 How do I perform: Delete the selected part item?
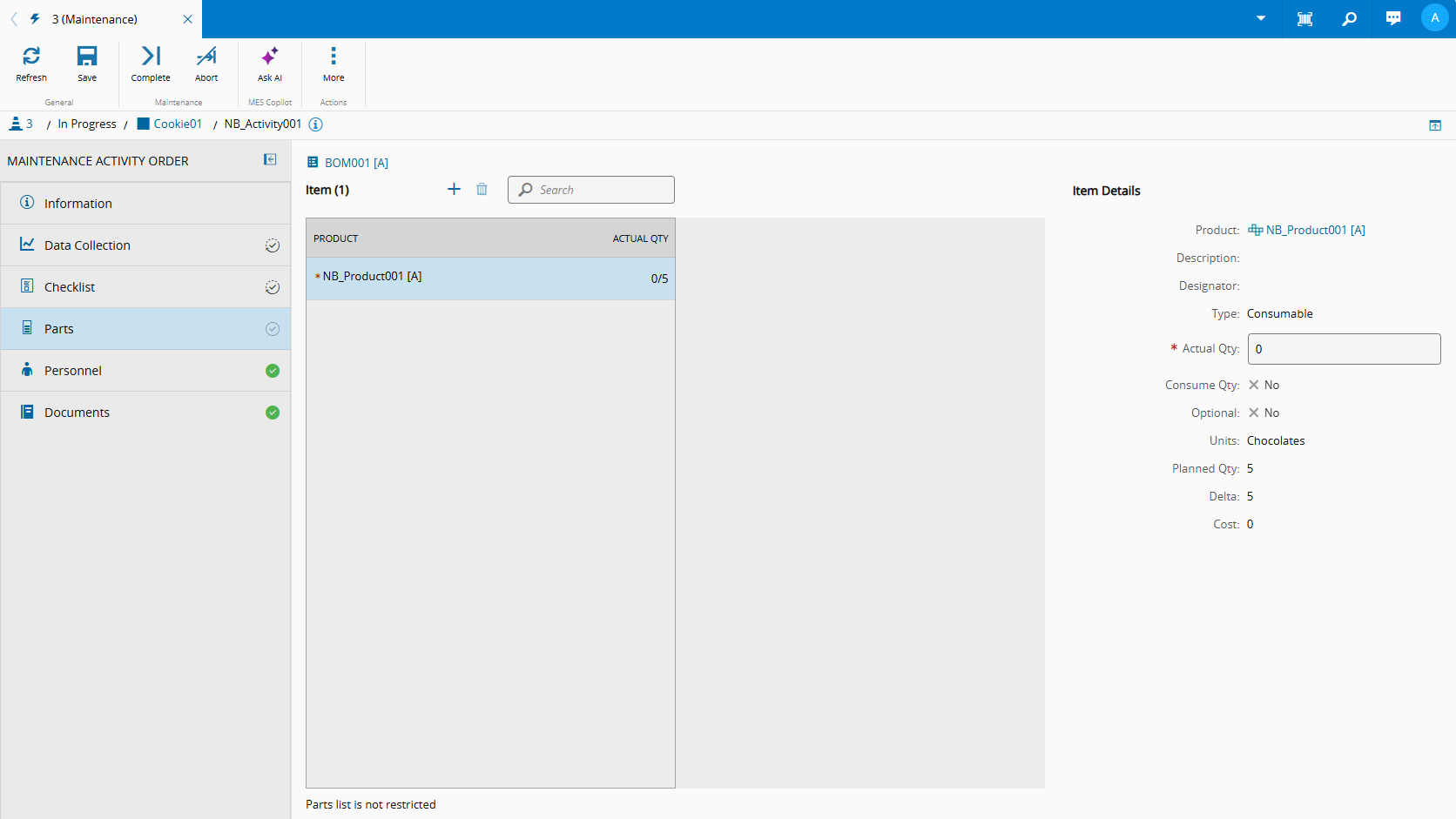pyautogui.click(x=482, y=190)
